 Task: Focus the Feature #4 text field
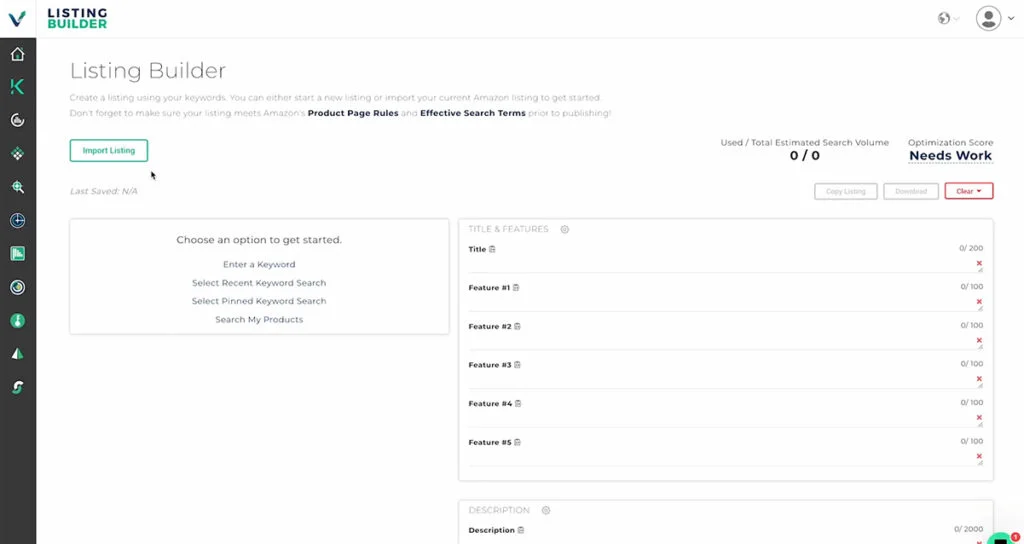point(722,418)
